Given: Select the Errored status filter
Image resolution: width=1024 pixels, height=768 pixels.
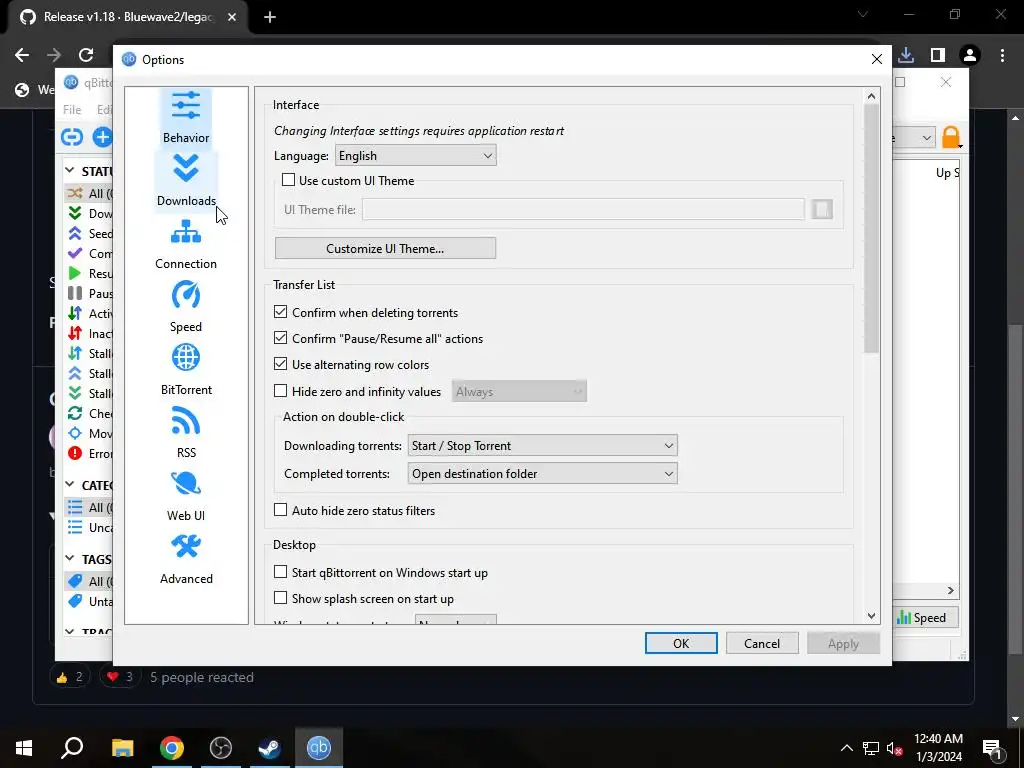Looking at the screenshot, I should (89, 453).
